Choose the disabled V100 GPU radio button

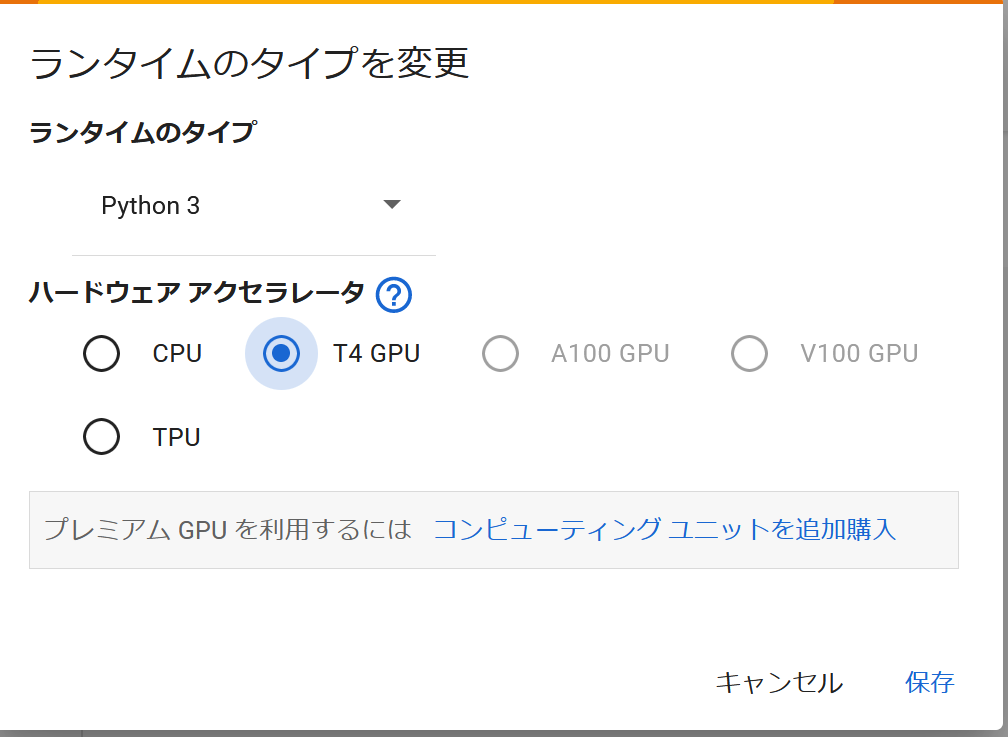749,354
